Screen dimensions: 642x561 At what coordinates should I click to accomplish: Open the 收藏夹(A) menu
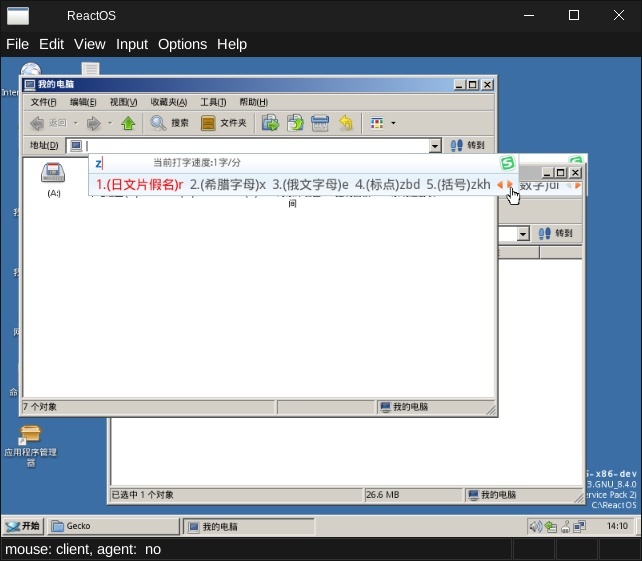click(169, 102)
